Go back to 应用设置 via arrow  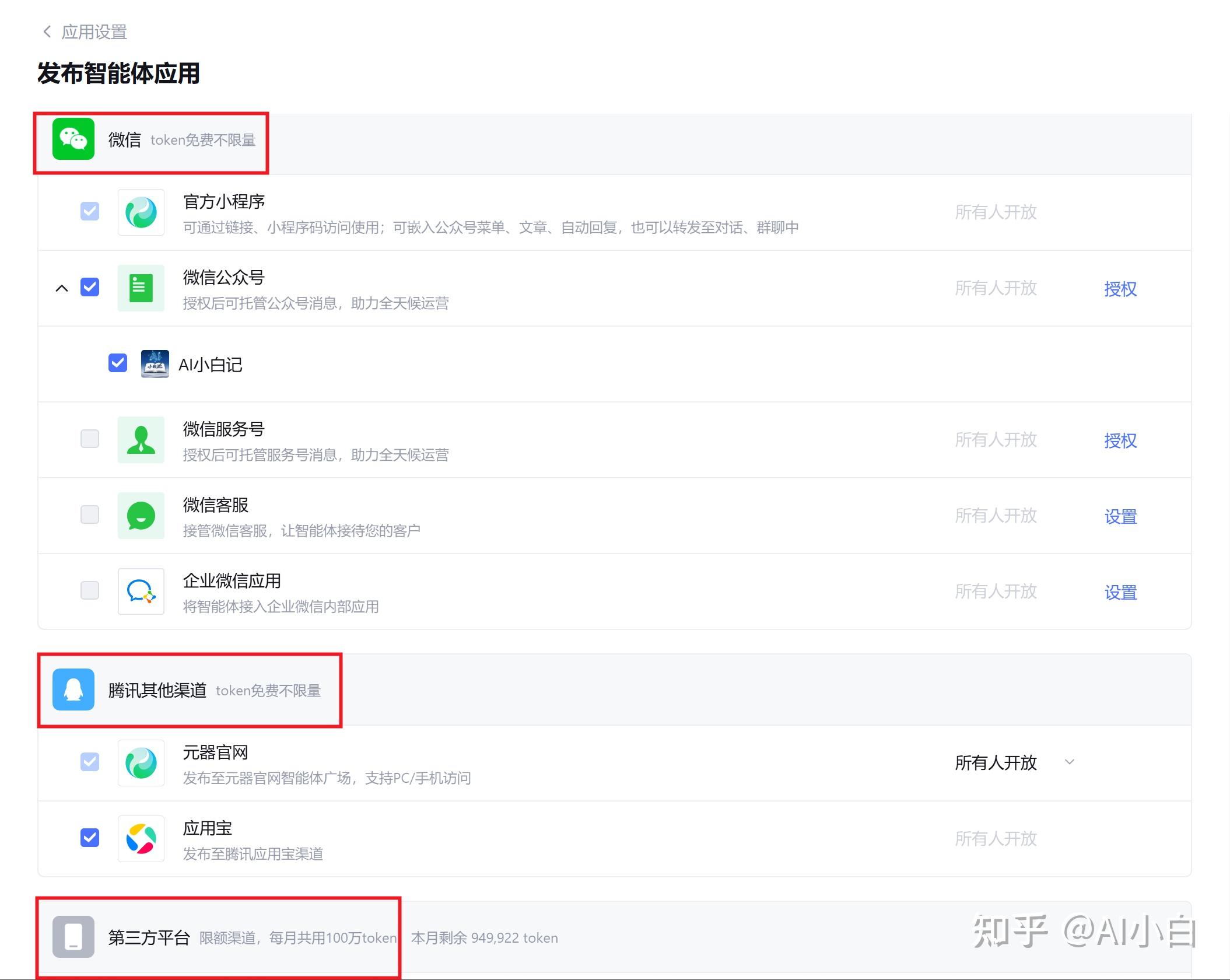[x=47, y=32]
